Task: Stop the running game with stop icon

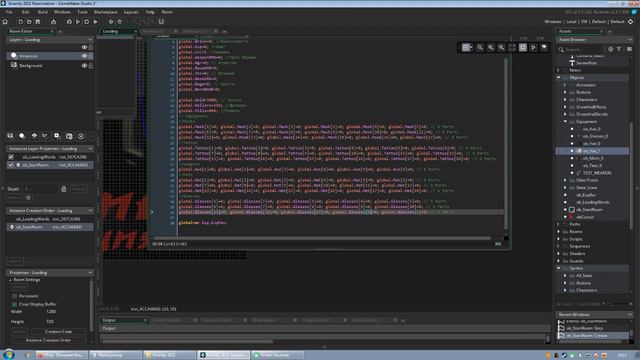Action: point(87,22)
